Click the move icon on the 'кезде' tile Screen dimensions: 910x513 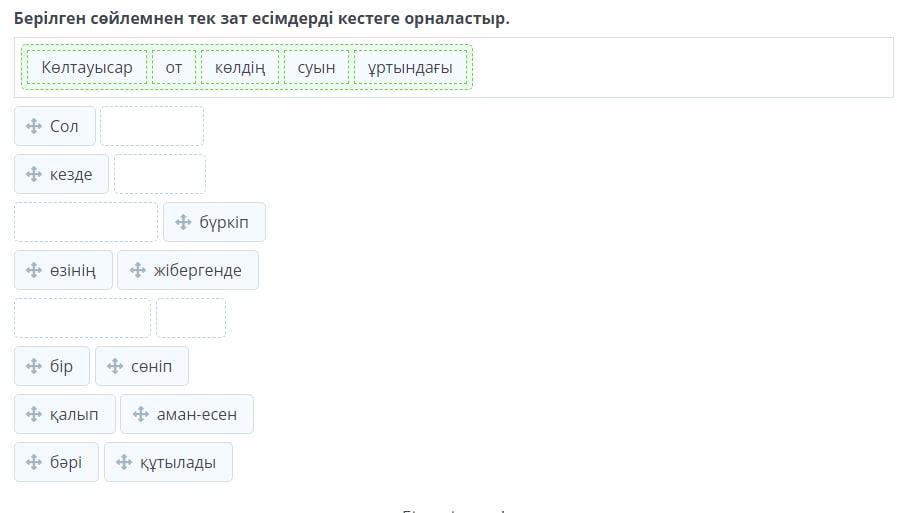tap(34, 174)
